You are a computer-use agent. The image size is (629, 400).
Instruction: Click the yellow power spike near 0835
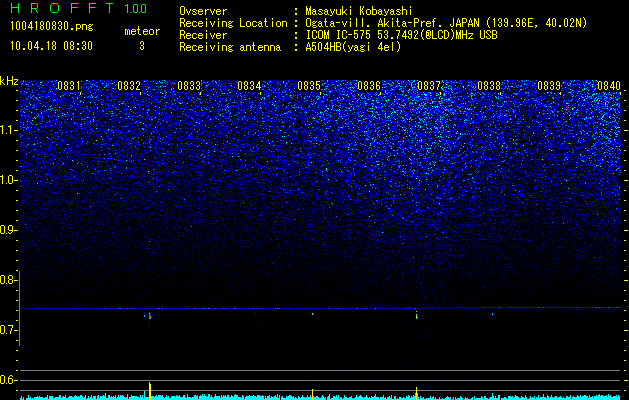pyautogui.click(x=312, y=394)
